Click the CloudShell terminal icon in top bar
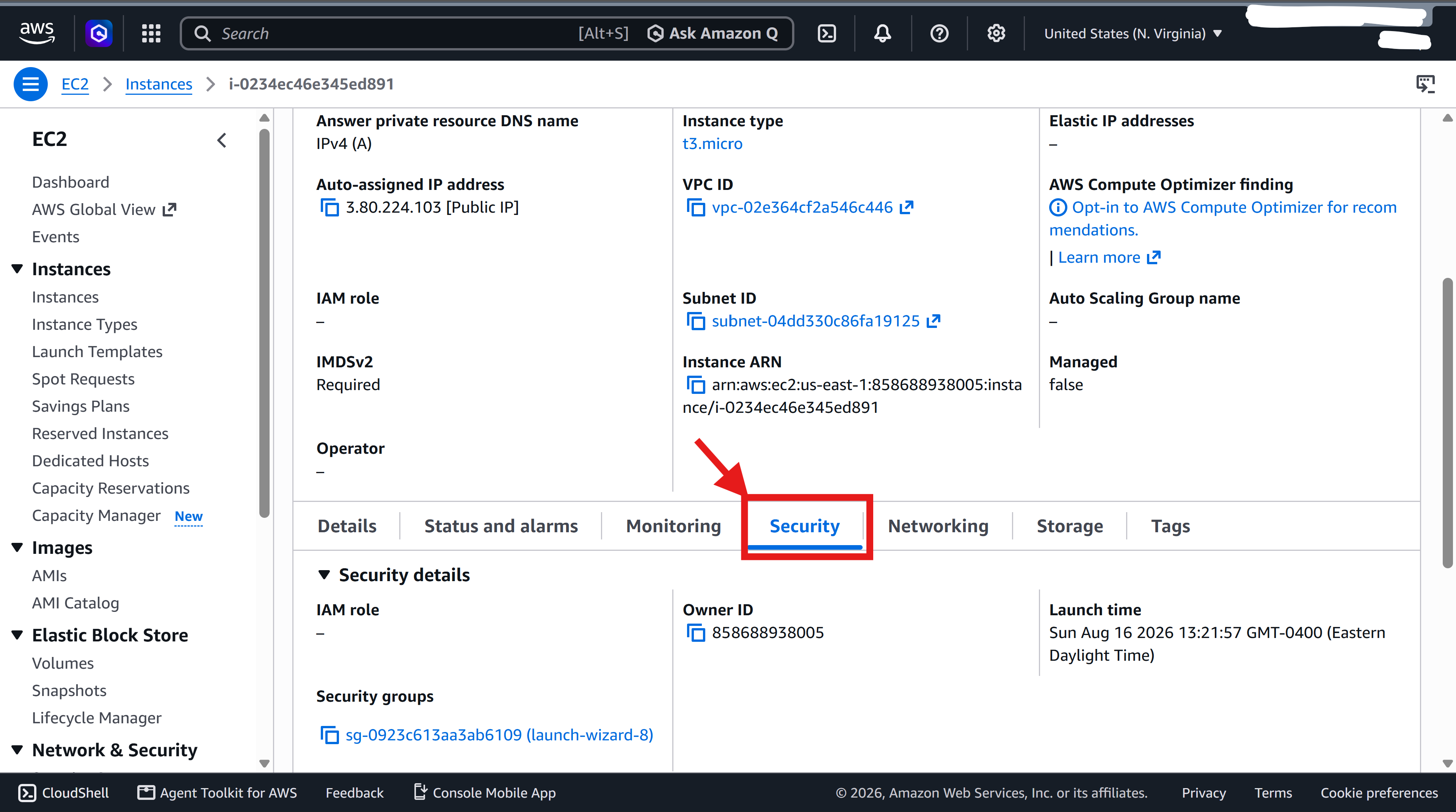 point(827,33)
